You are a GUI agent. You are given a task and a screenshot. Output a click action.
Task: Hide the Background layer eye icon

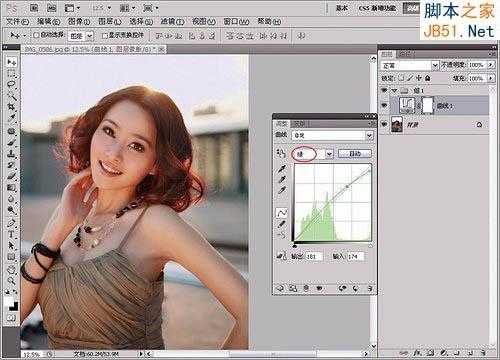point(385,124)
